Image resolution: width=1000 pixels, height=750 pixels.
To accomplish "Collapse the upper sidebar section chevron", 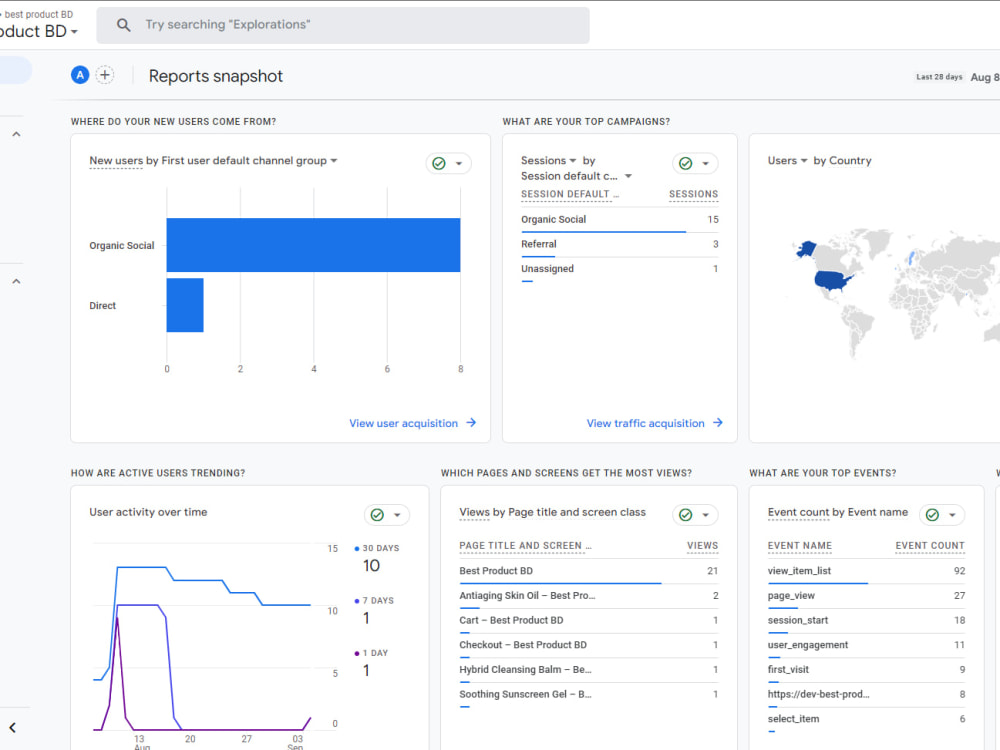I will pyautogui.click(x=17, y=134).
